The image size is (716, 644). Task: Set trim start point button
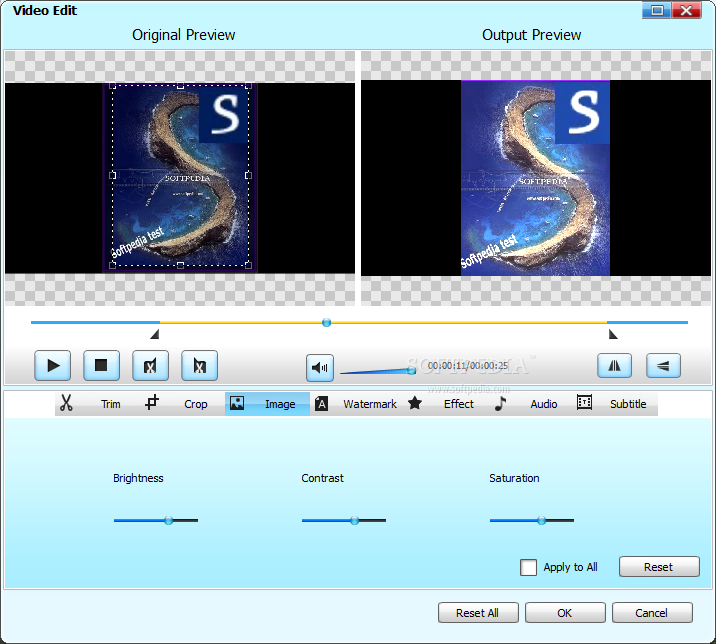150,365
